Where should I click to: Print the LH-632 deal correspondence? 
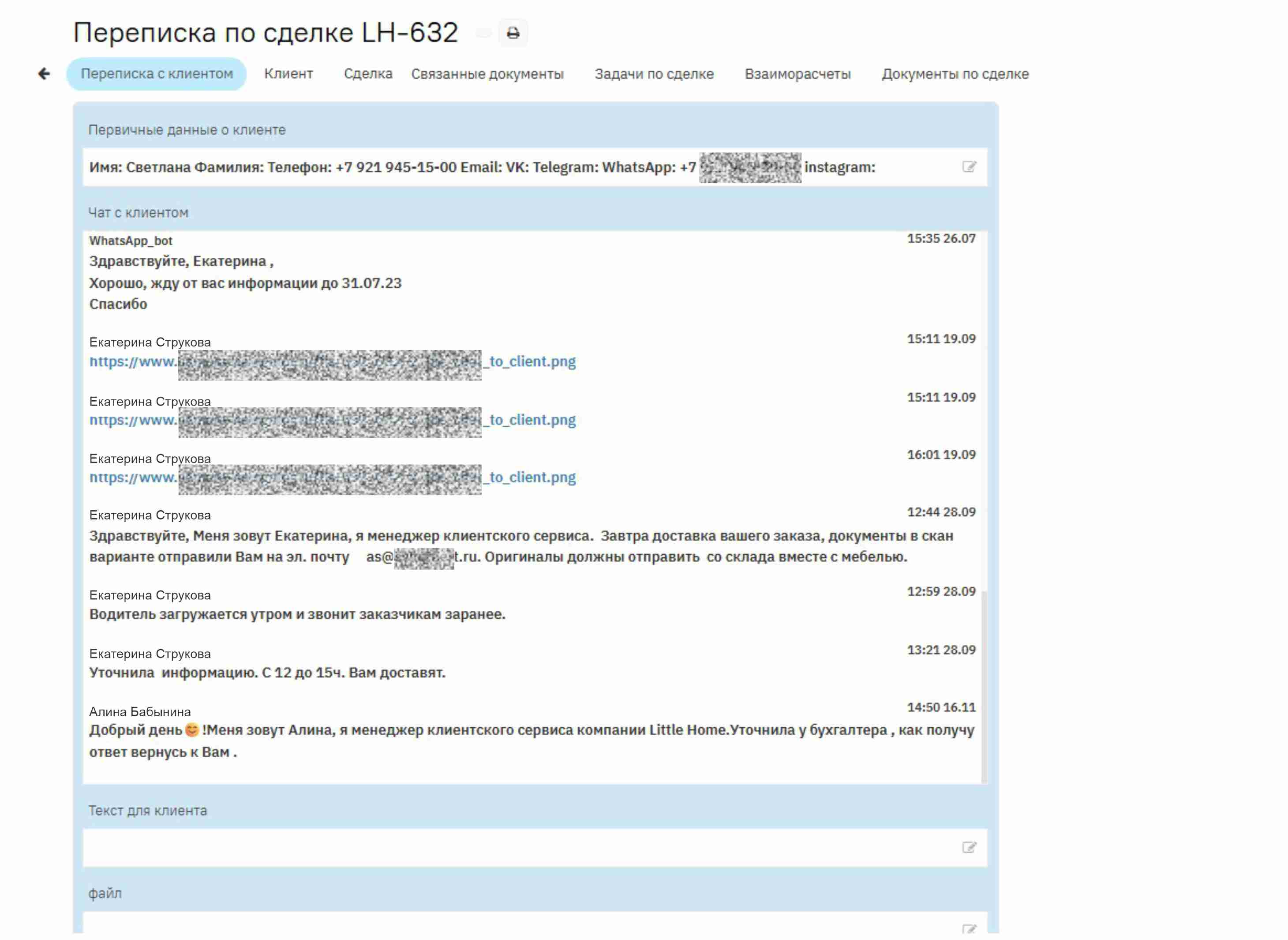513,33
